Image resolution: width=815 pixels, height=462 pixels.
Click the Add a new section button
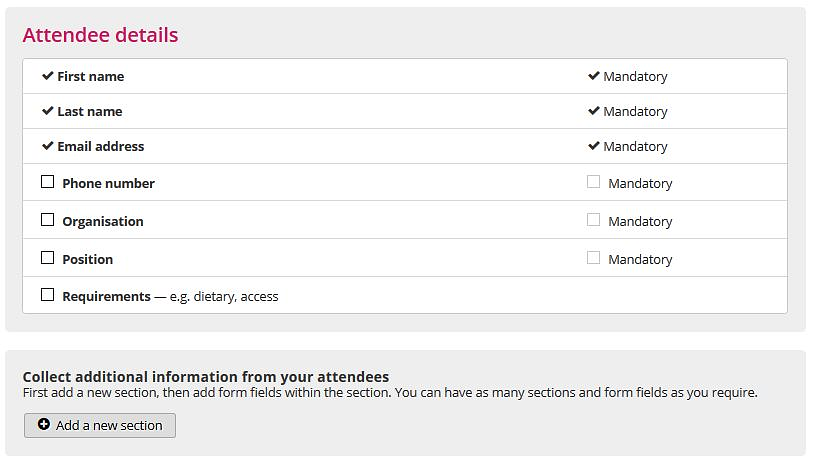[x=100, y=425]
